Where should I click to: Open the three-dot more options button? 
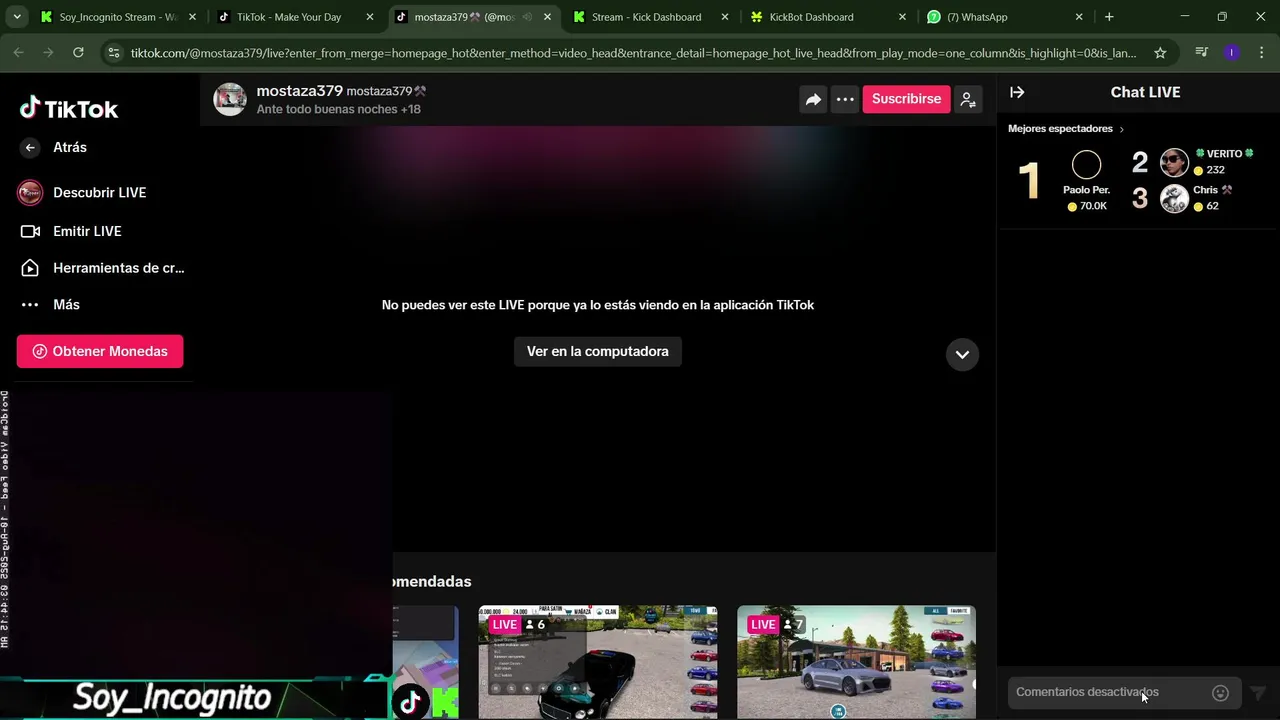845,99
